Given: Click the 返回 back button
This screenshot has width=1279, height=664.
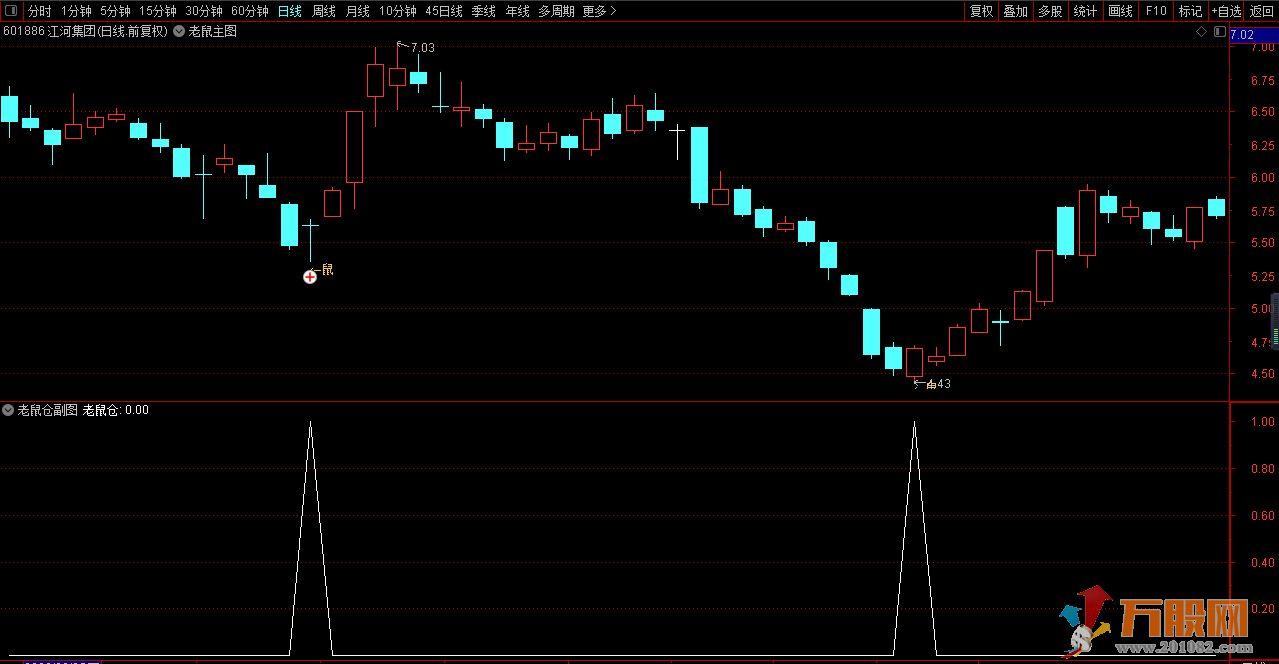Looking at the screenshot, I should (x=1262, y=11).
